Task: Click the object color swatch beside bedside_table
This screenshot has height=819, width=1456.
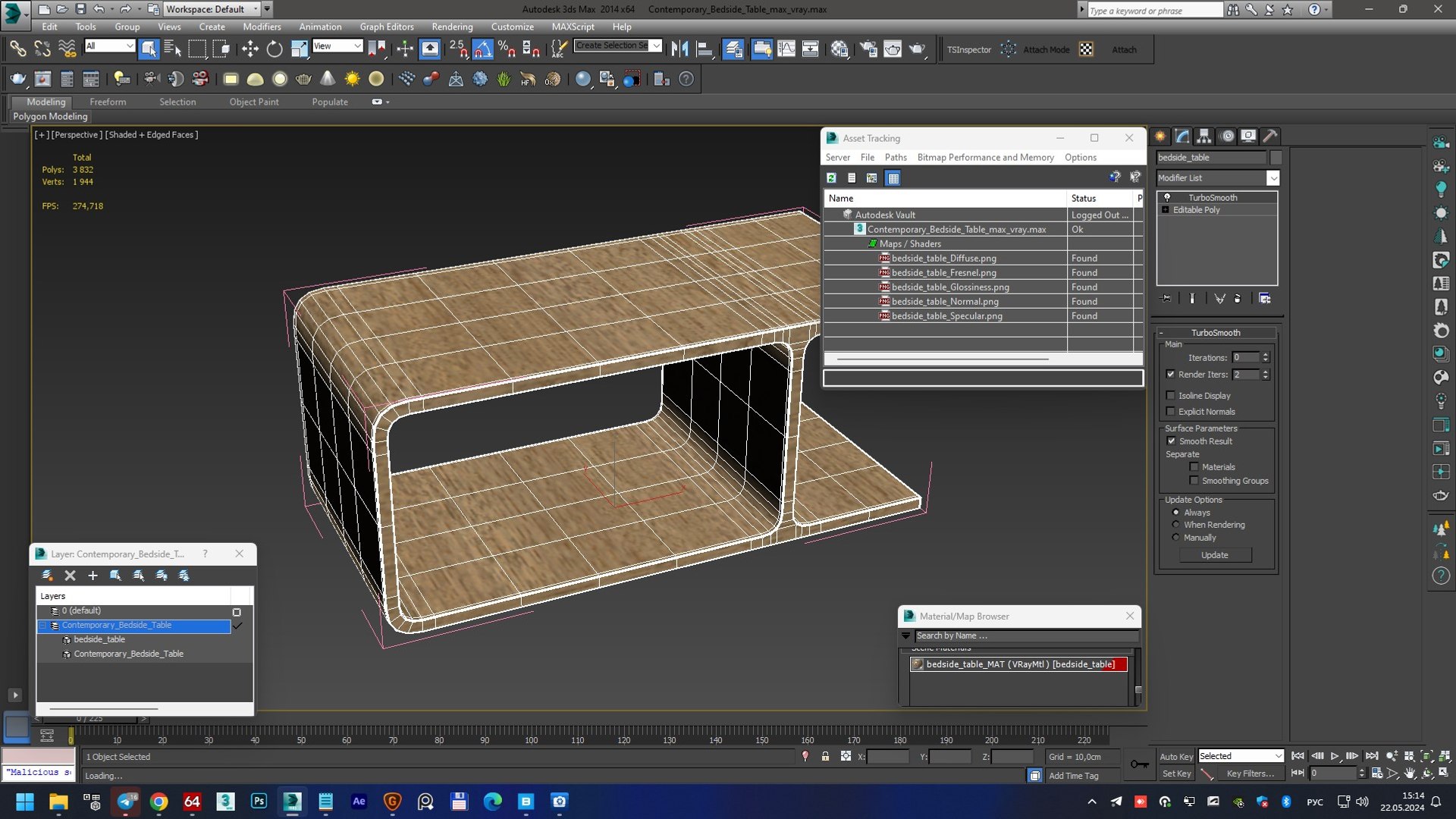Action: tap(1276, 157)
